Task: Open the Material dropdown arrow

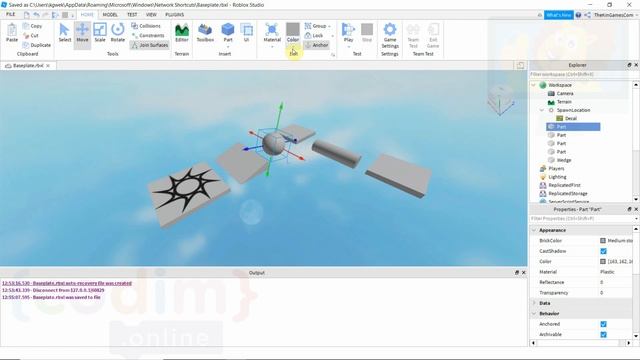Action: pos(272,47)
